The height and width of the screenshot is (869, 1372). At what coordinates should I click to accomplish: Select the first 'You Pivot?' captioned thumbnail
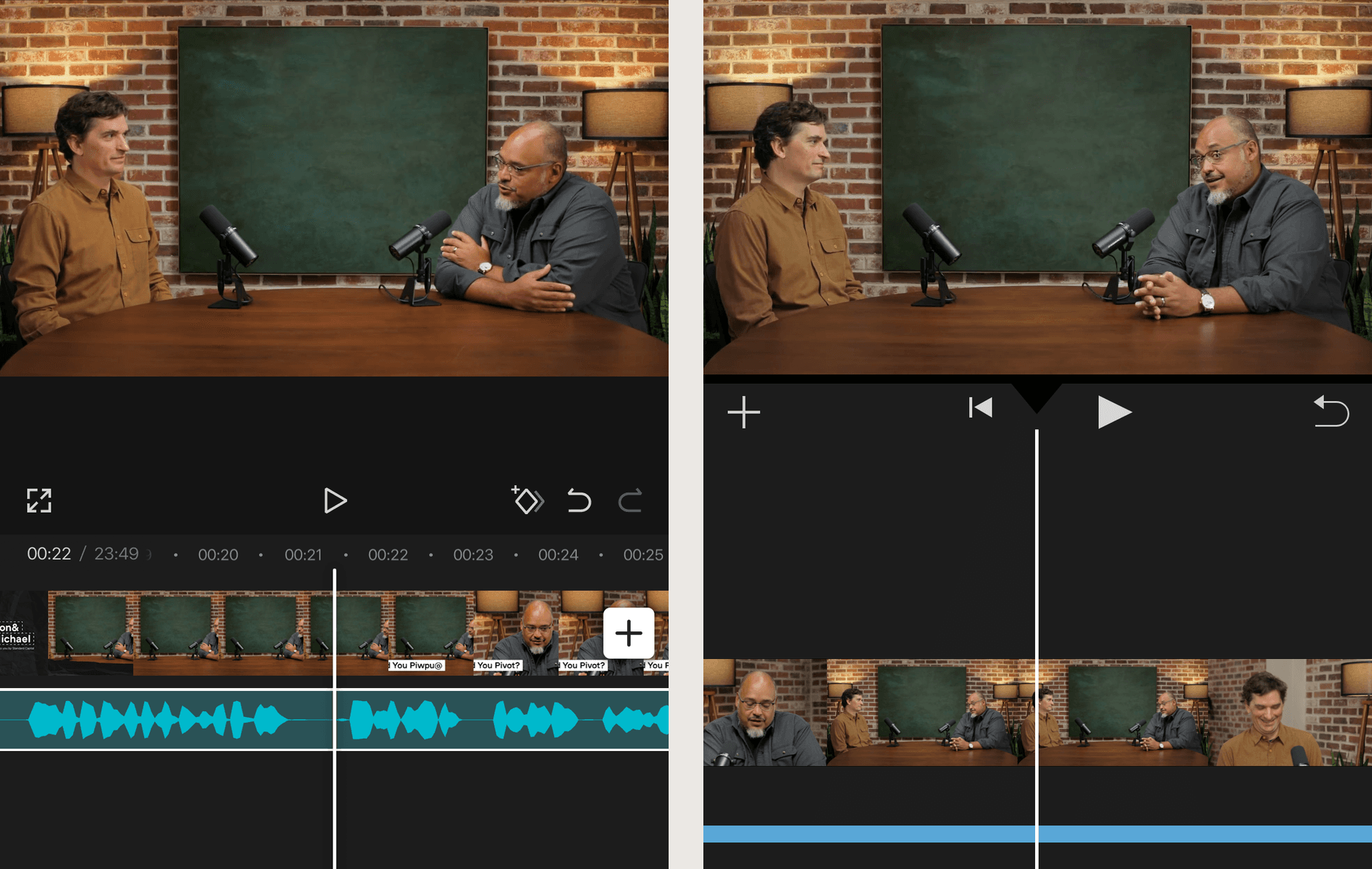coord(516,634)
